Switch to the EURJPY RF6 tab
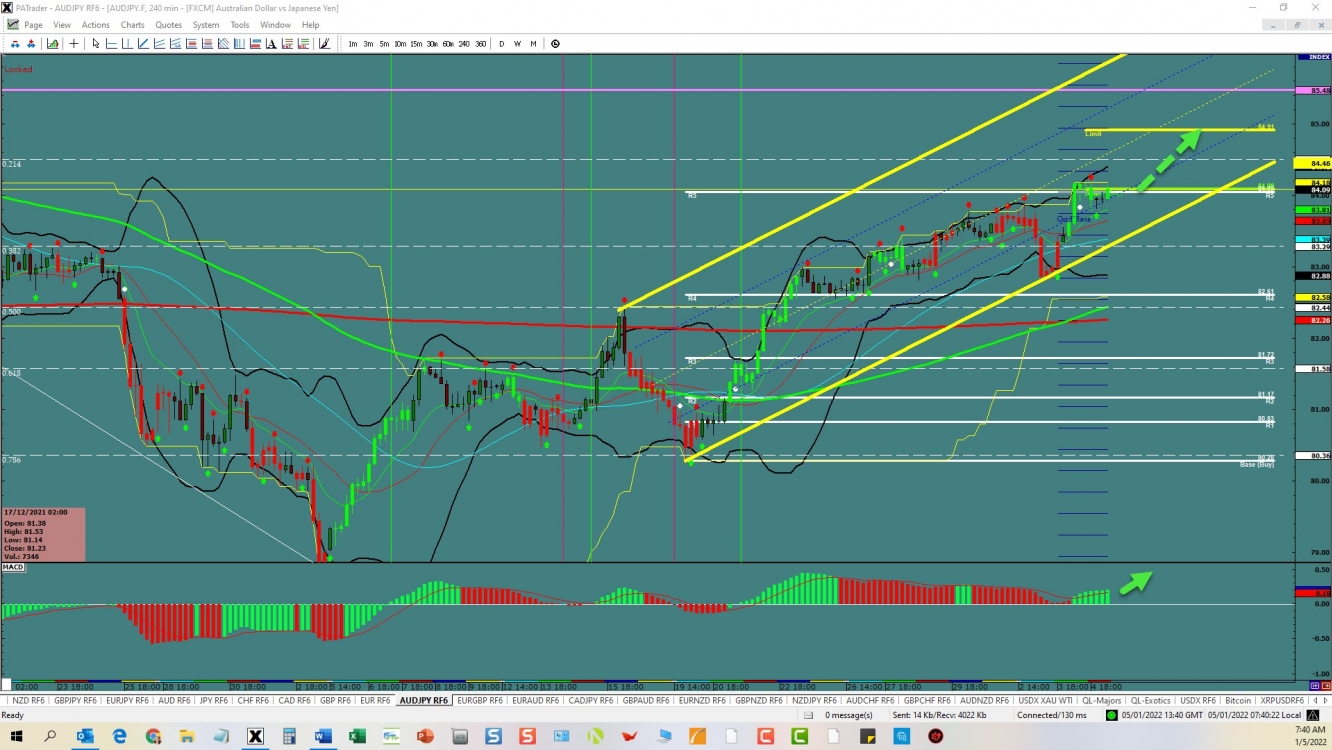The height and width of the screenshot is (750, 1332). [127, 701]
